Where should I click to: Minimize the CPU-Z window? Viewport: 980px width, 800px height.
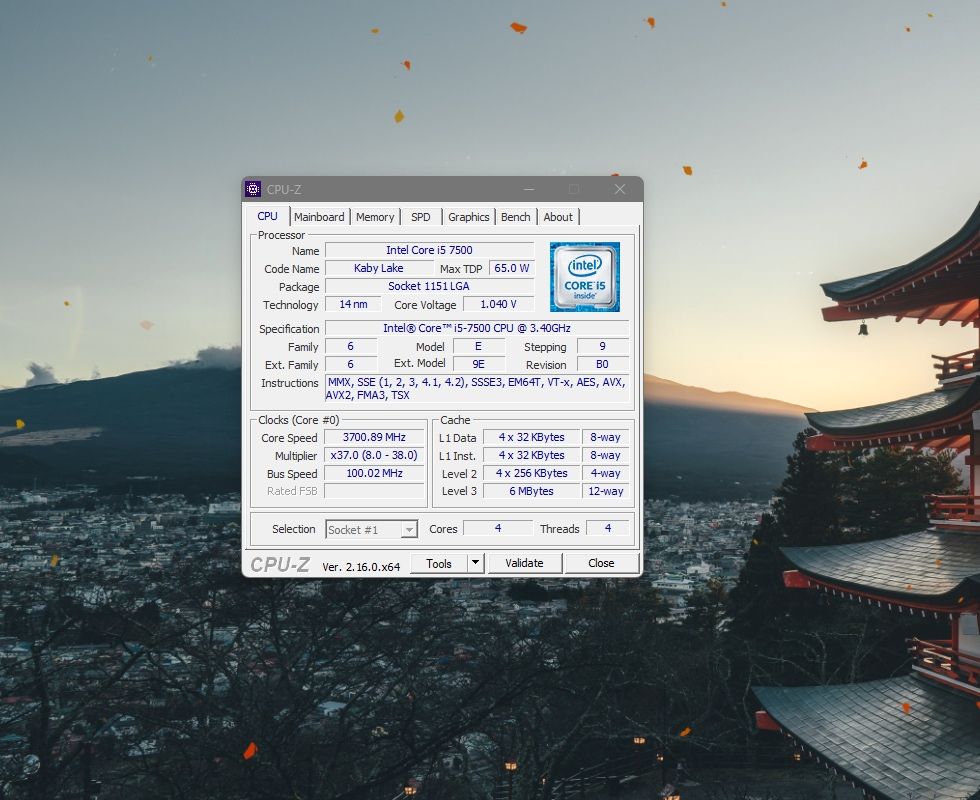tap(529, 189)
